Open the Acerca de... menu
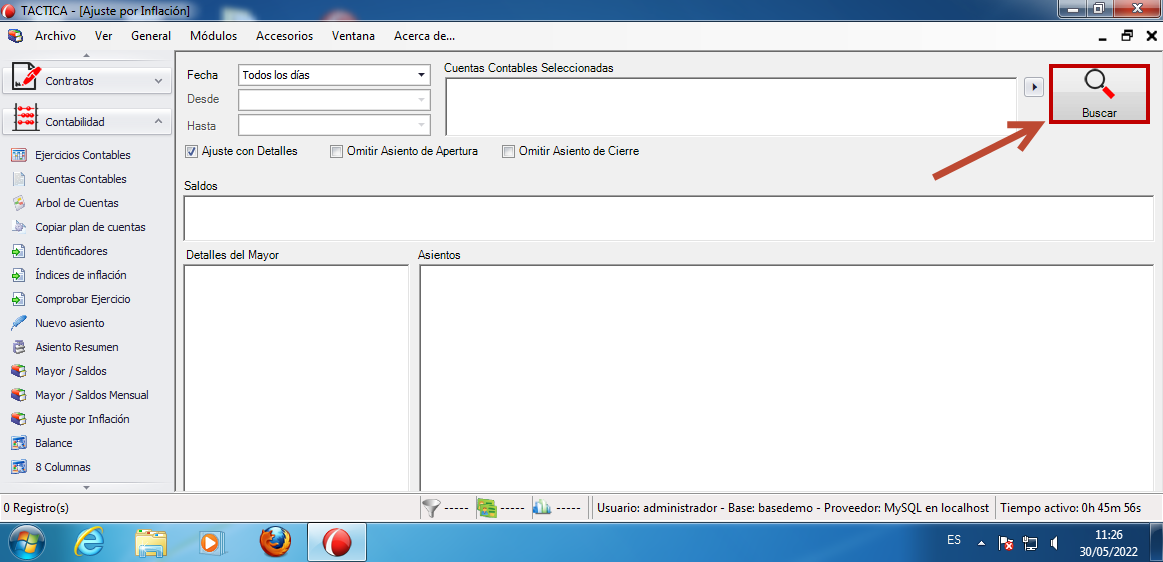The width and height of the screenshot is (1163, 562). (x=424, y=36)
